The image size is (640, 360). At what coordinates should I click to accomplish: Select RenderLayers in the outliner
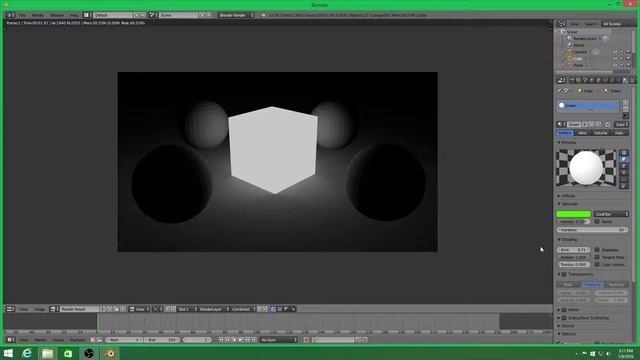[584, 38]
